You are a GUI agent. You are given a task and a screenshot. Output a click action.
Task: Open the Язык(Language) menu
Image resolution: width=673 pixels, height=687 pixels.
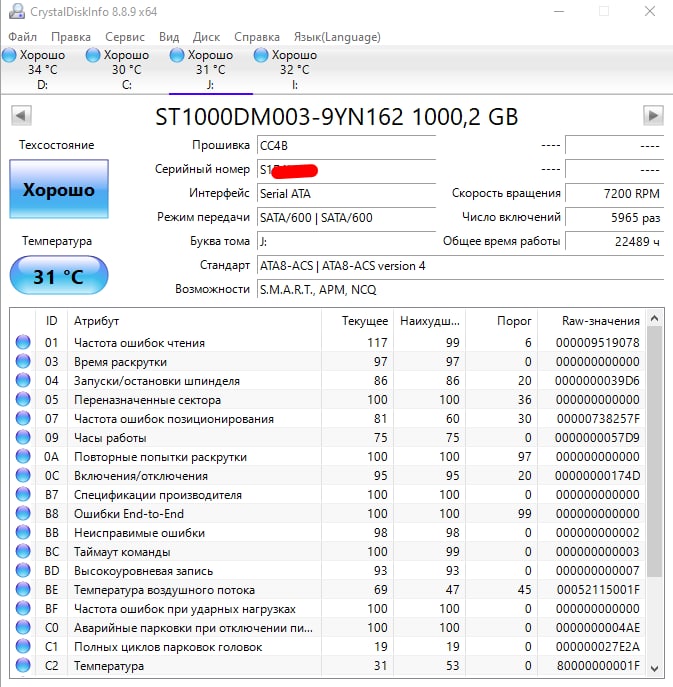[x=337, y=37]
